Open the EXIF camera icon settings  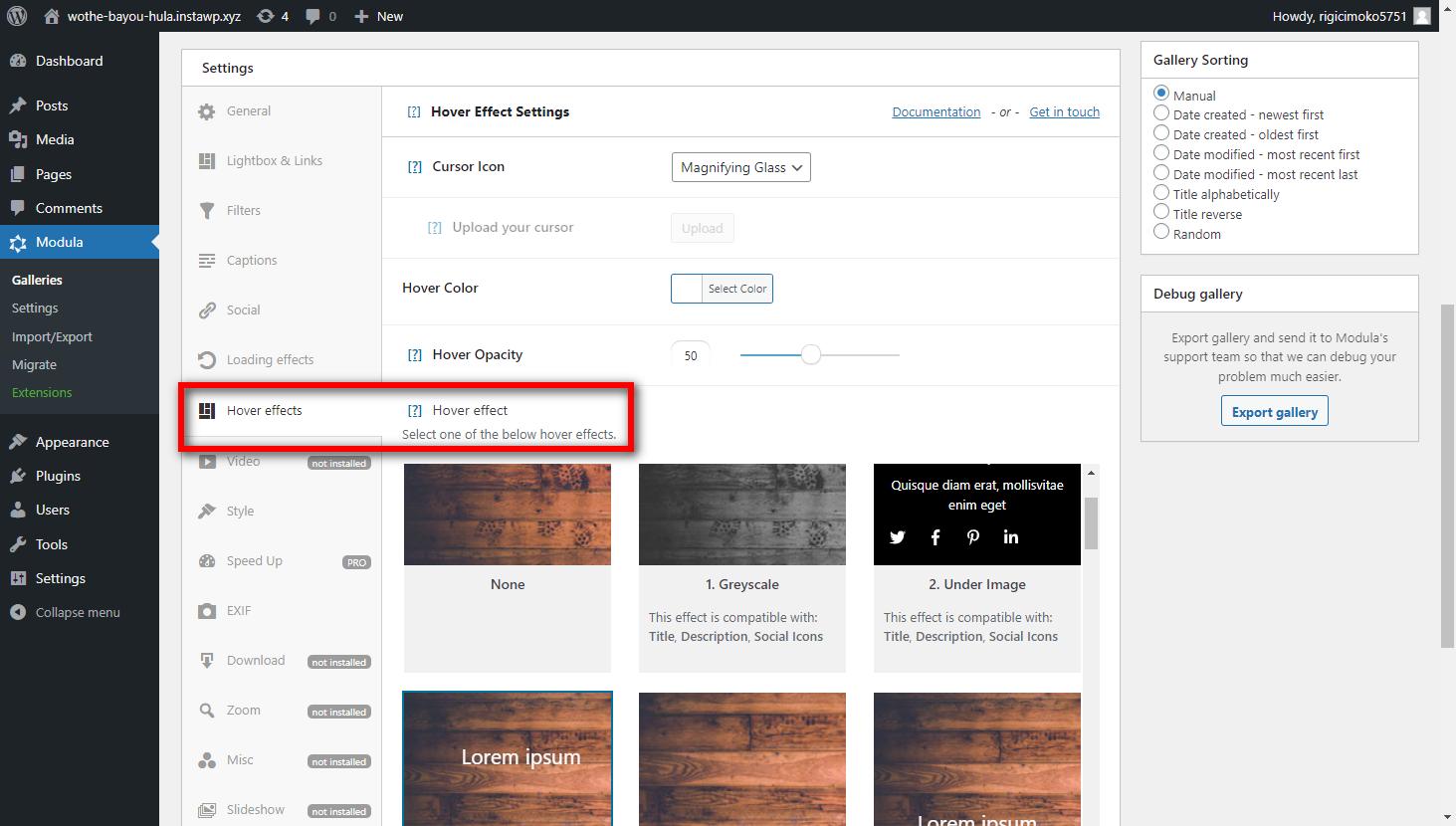[x=207, y=610]
